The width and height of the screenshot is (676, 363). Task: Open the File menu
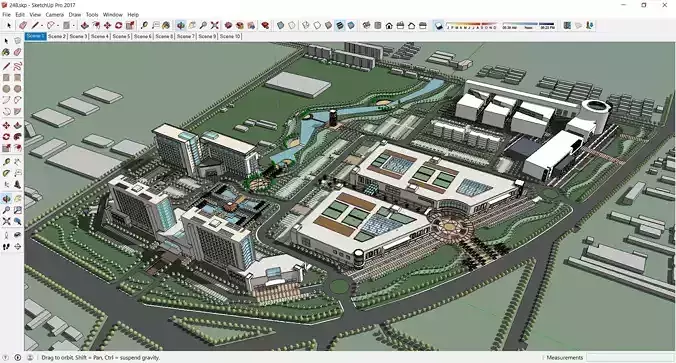pos(6,15)
